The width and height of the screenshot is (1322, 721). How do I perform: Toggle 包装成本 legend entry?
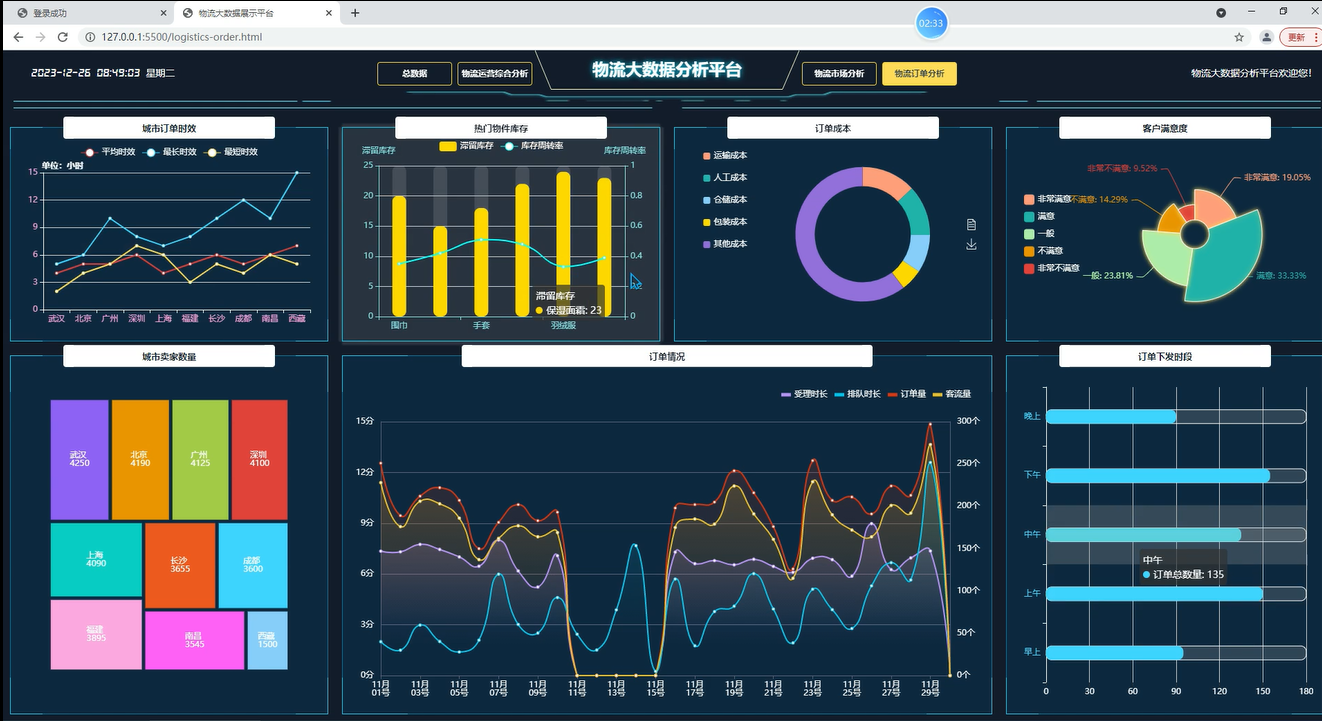[x=727, y=222]
